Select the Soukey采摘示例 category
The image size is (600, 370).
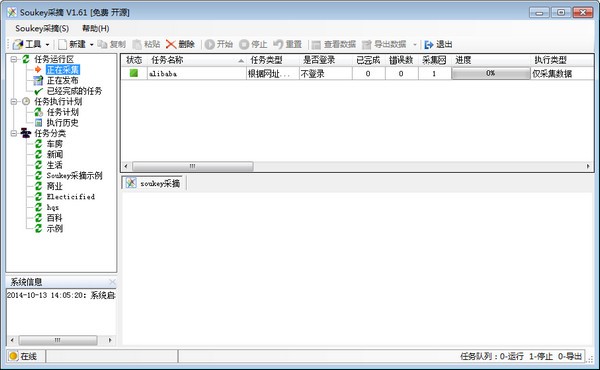point(74,176)
